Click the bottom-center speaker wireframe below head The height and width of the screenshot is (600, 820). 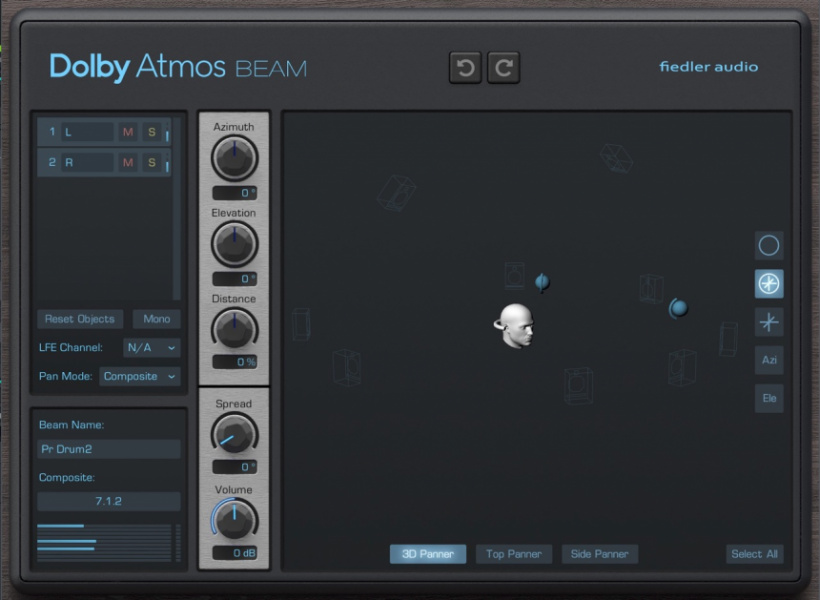[x=578, y=386]
